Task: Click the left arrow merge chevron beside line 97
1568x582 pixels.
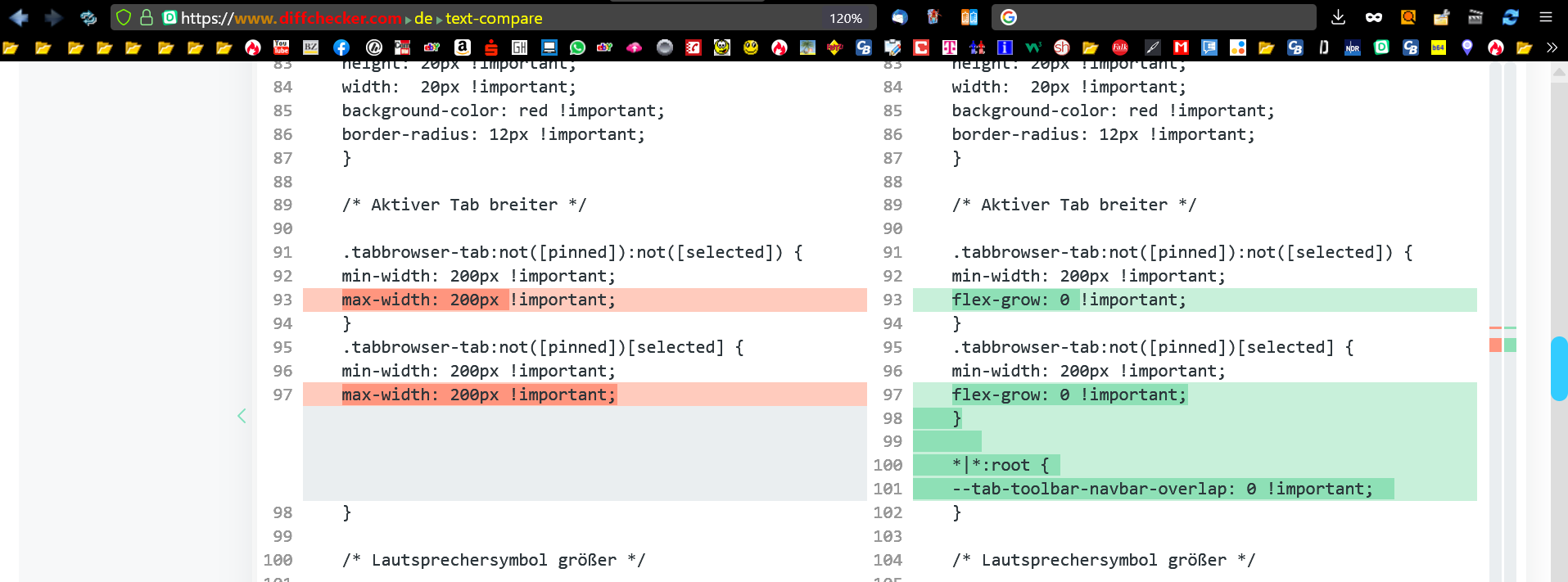Action: 242,416
